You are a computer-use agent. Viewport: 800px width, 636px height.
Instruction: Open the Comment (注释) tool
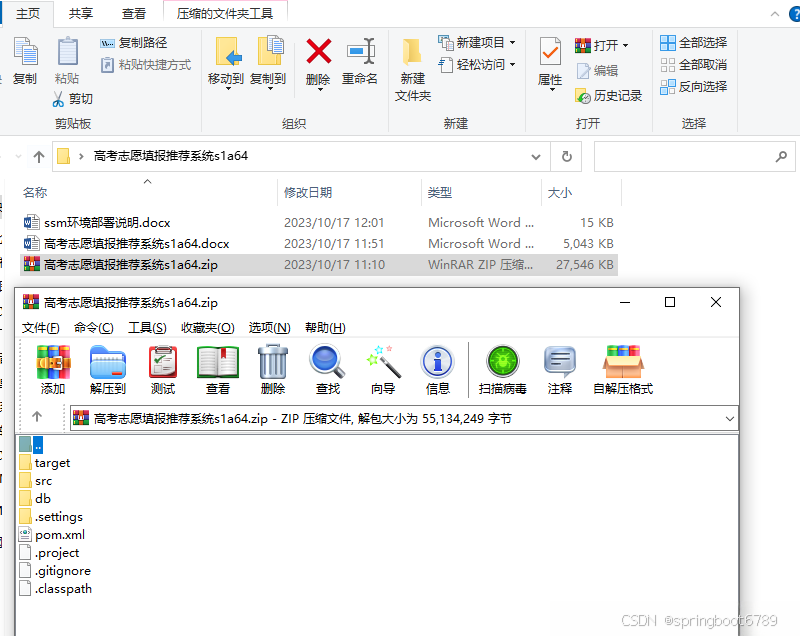point(560,370)
